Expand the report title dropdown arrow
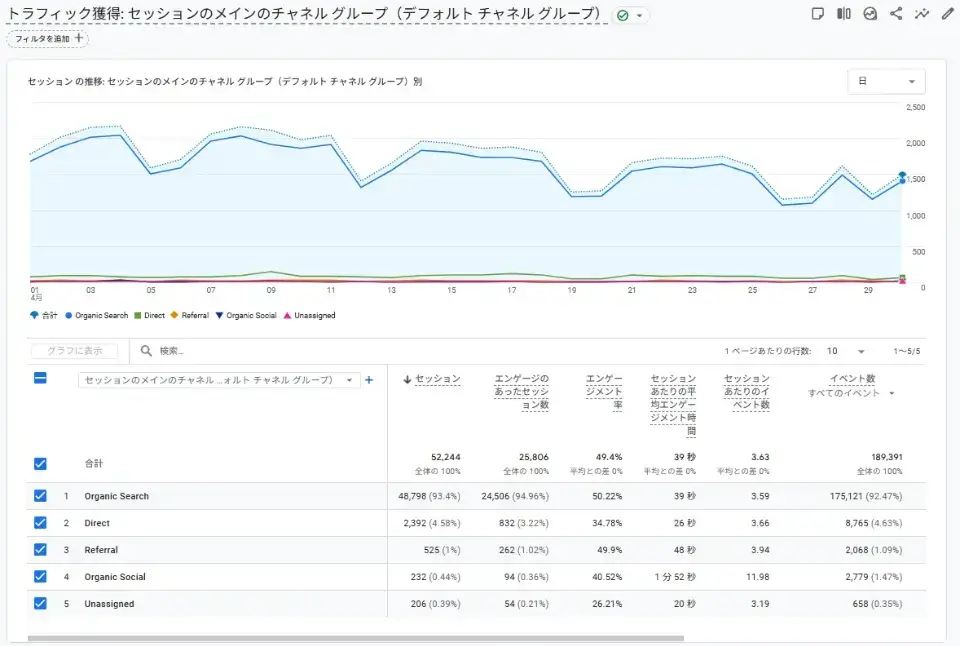 click(x=637, y=15)
